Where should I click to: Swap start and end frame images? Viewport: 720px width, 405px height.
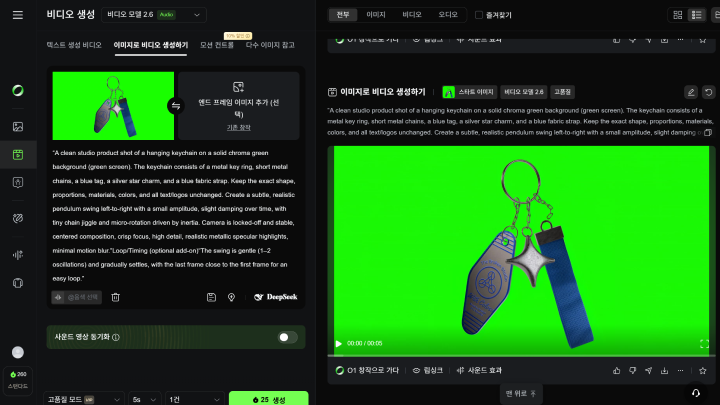(x=176, y=106)
